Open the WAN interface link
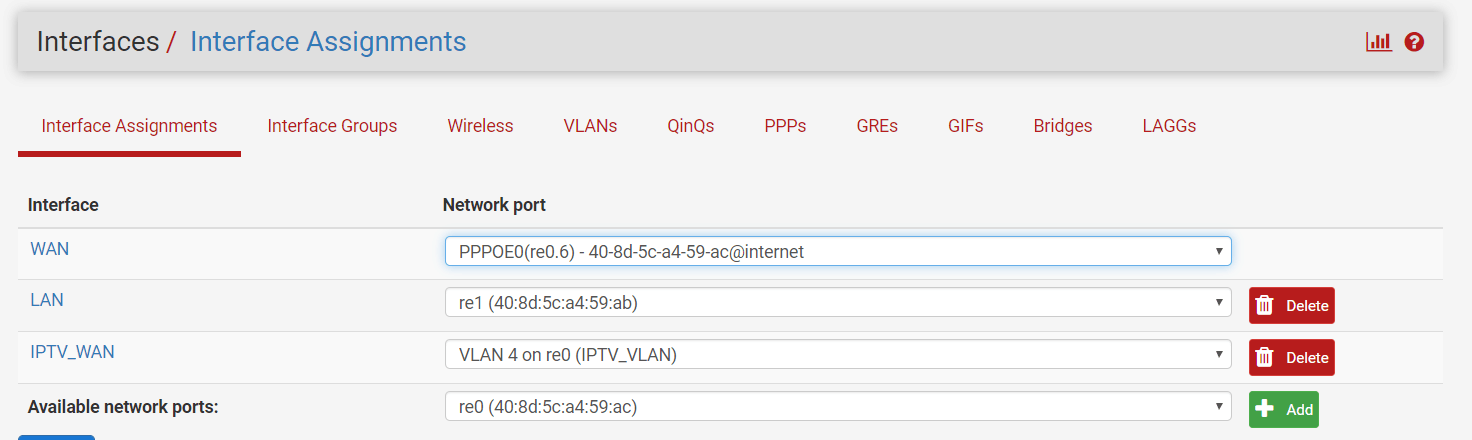The width and height of the screenshot is (1472, 440). point(50,249)
